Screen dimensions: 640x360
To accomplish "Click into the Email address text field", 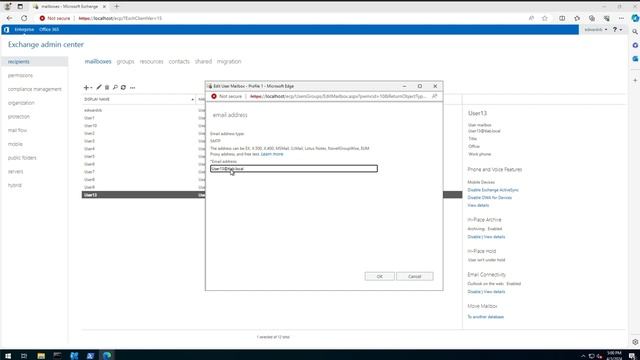I will point(294,169).
